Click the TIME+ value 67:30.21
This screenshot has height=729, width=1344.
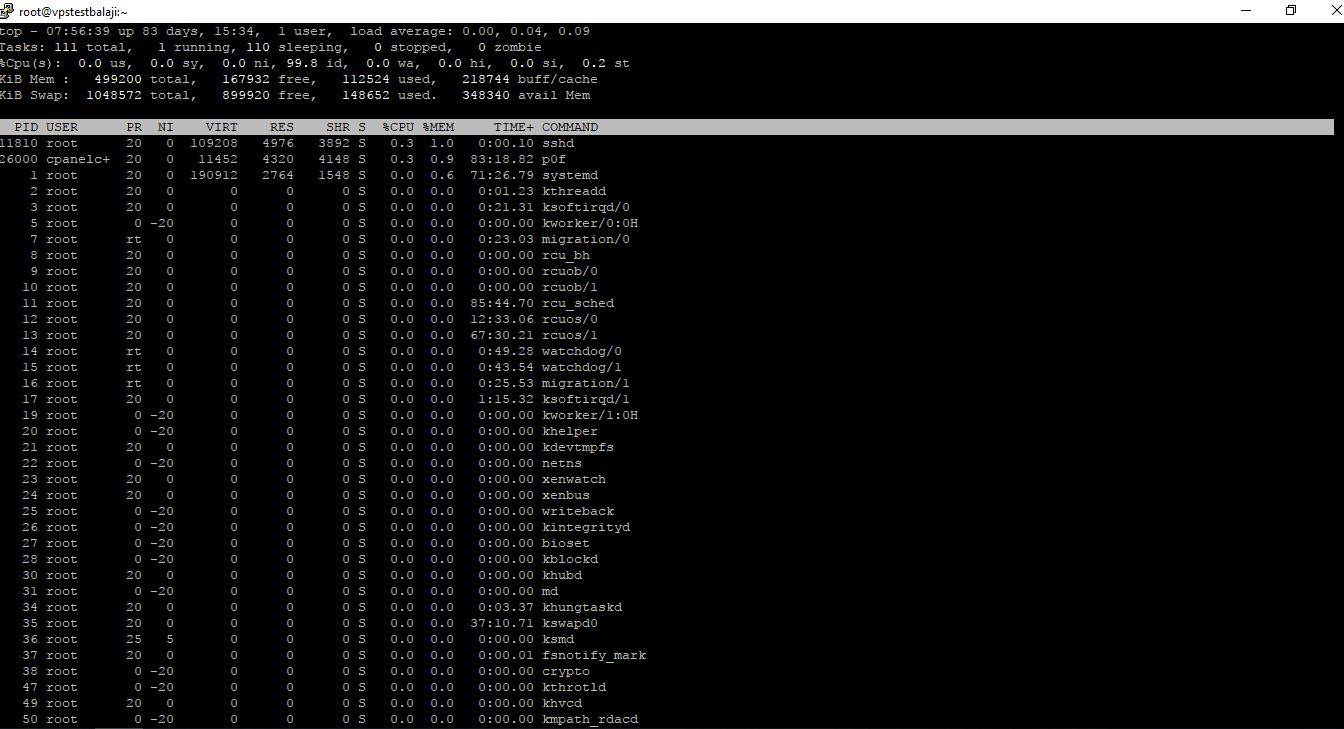(502, 335)
